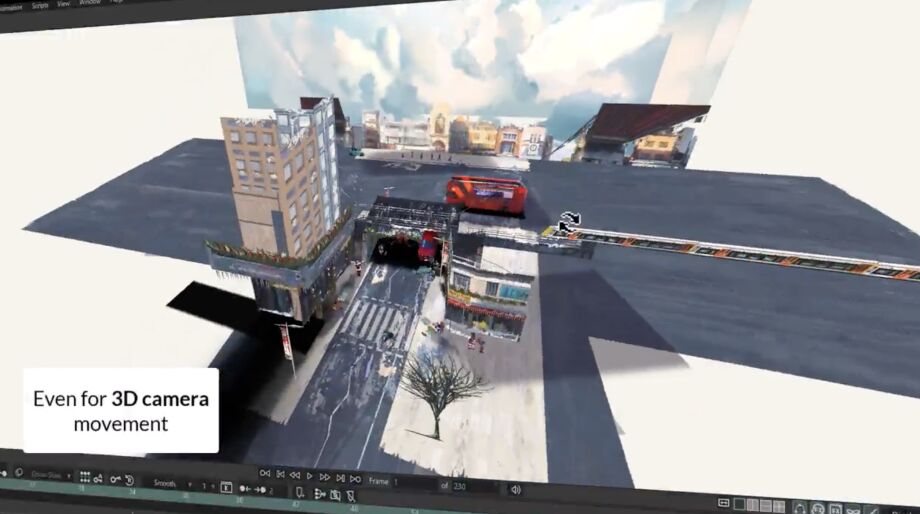Step back to previous frame
The width and height of the screenshot is (920, 514).
click(280, 474)
